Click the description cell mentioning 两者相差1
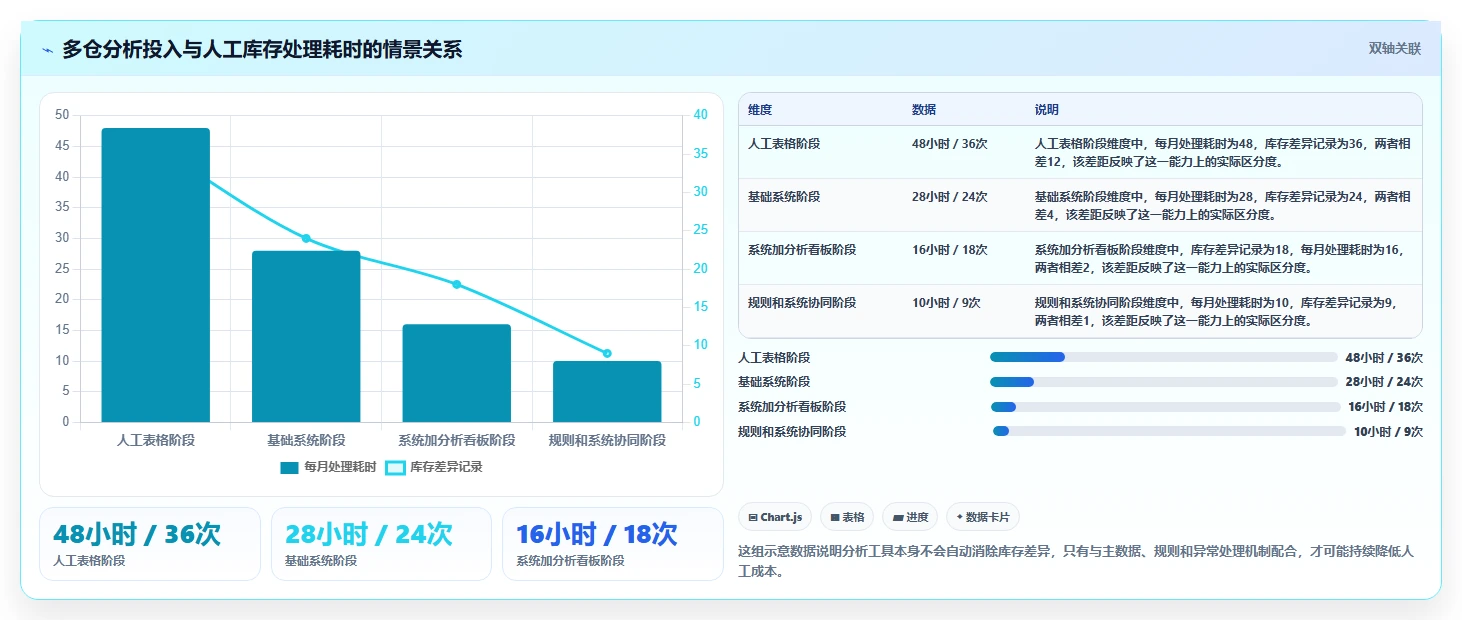The height and width of the screenshot is (620, 1462). click(1223, 311)
